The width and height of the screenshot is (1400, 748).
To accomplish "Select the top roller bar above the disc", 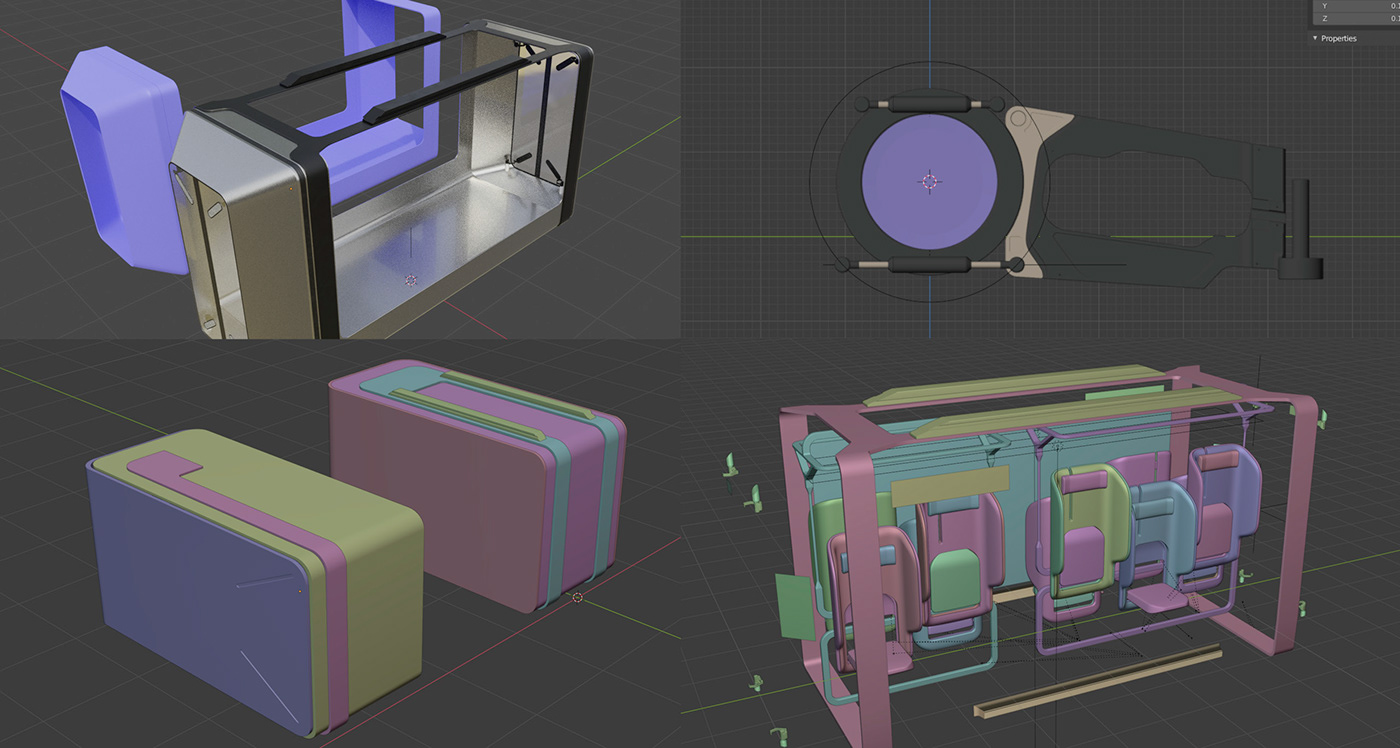I will click(x=930, y=103).
